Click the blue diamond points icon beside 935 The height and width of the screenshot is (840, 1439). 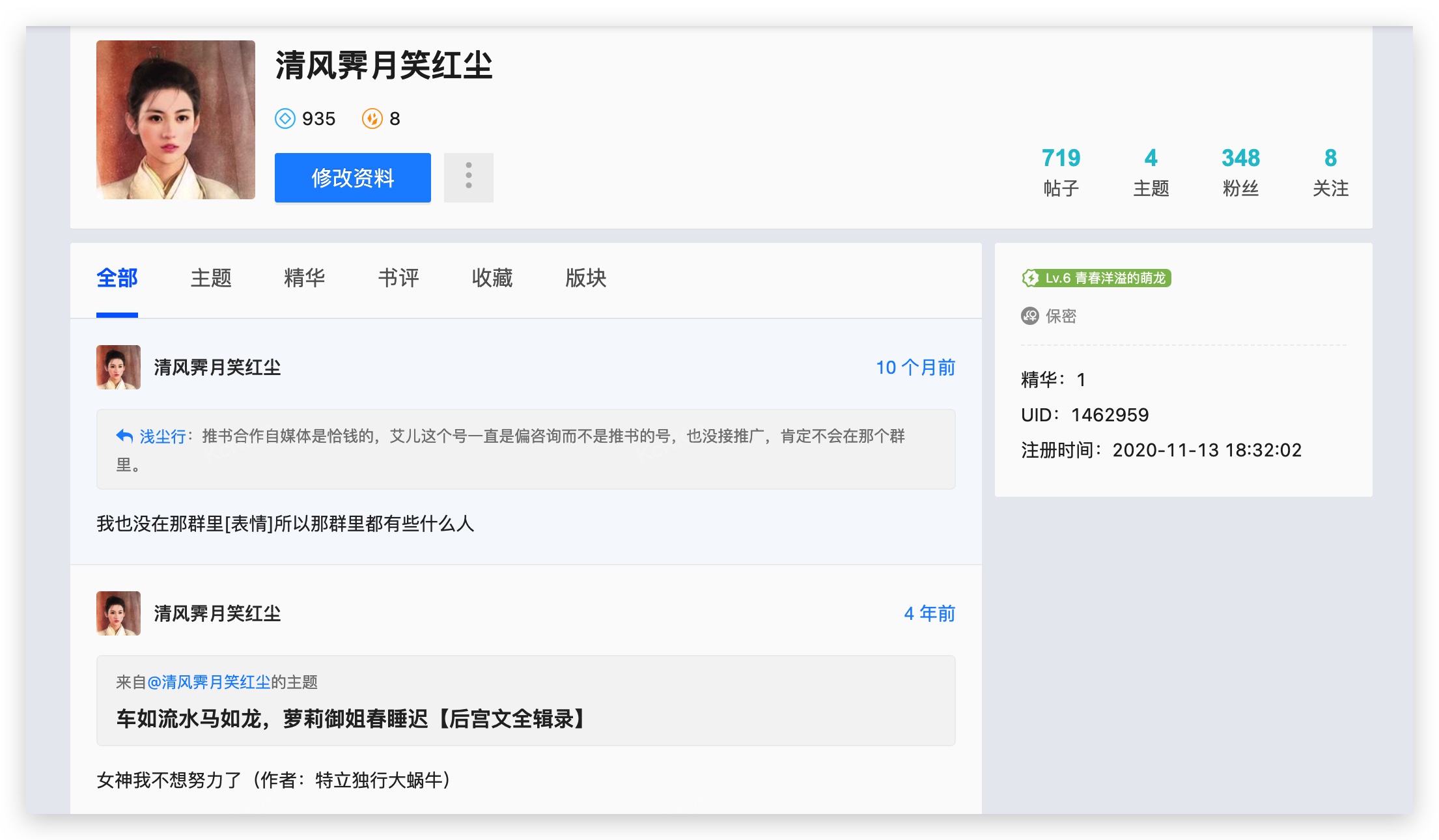click(x=285, y=119)
